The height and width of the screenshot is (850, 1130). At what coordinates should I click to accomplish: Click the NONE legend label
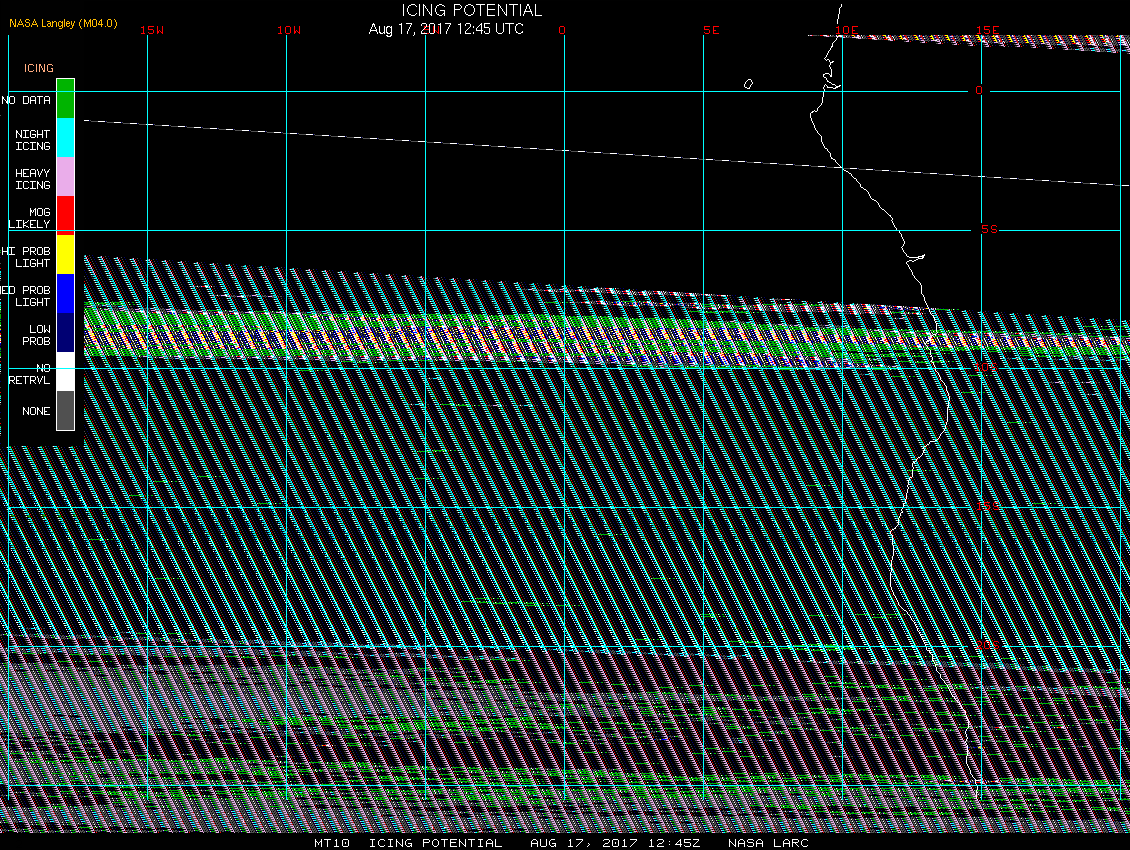(36, 411)
